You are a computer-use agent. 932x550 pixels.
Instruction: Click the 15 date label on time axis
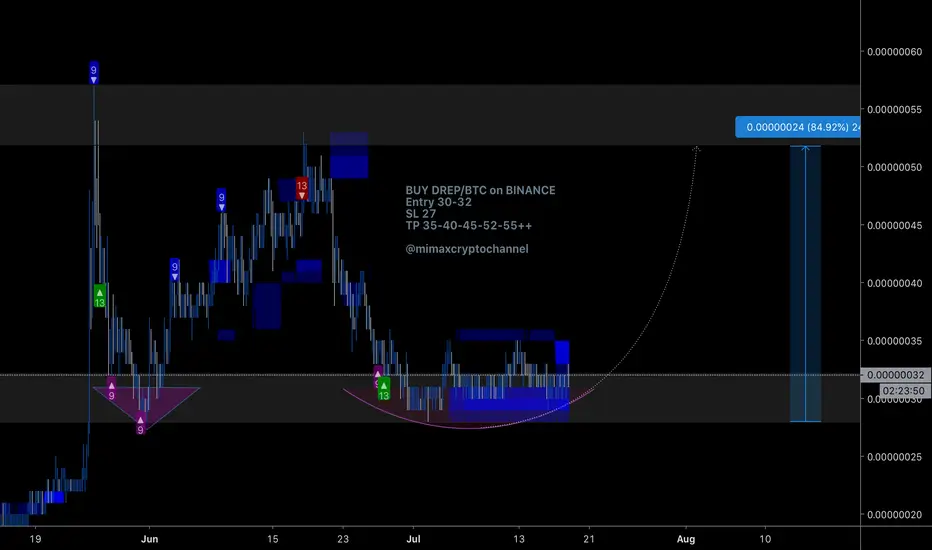click(x=272, y=539)
